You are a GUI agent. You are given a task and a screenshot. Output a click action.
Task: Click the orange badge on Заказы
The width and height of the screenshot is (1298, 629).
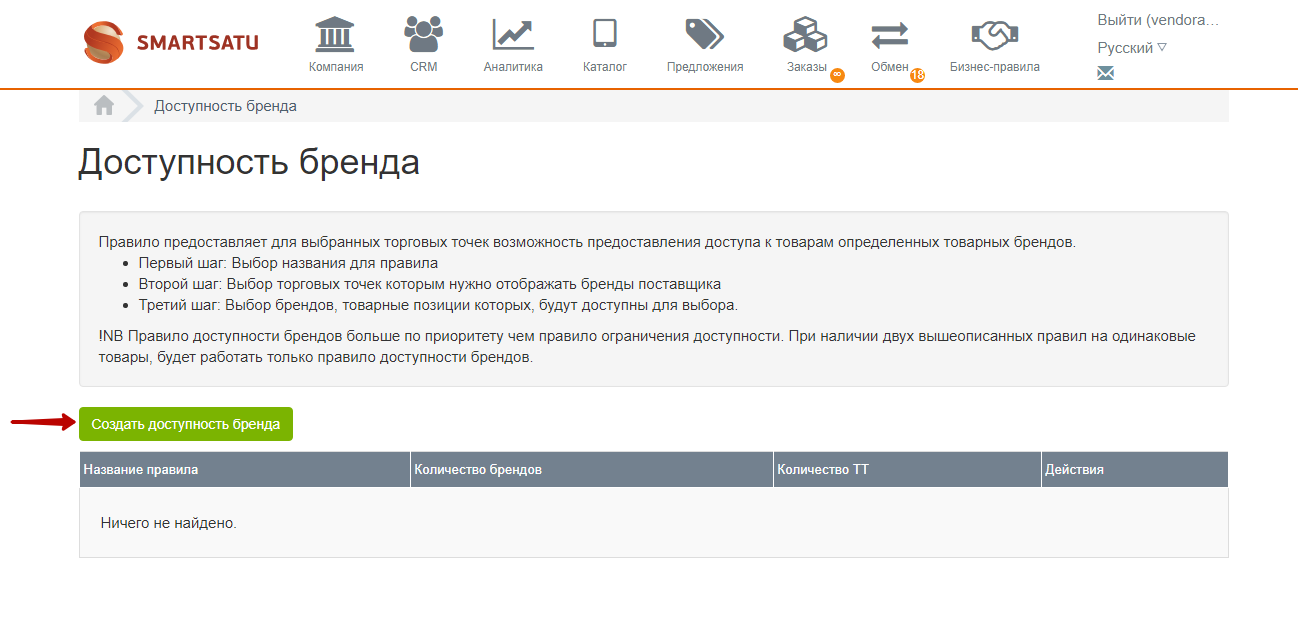[x=837, y=75]
